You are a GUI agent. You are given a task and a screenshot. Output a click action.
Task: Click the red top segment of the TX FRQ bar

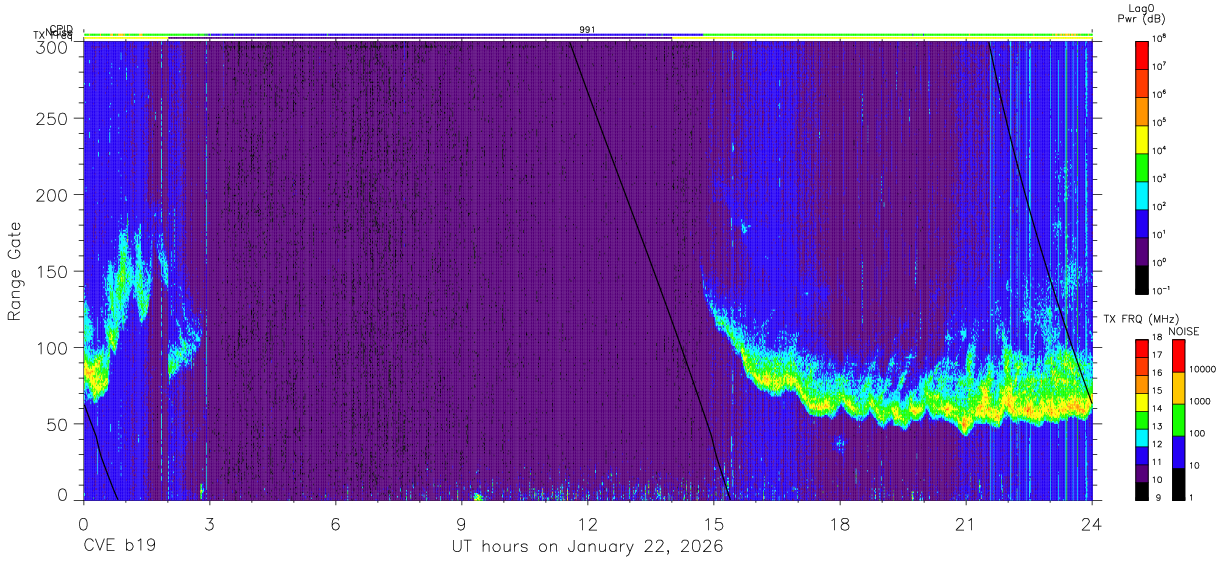[1143, 349]
